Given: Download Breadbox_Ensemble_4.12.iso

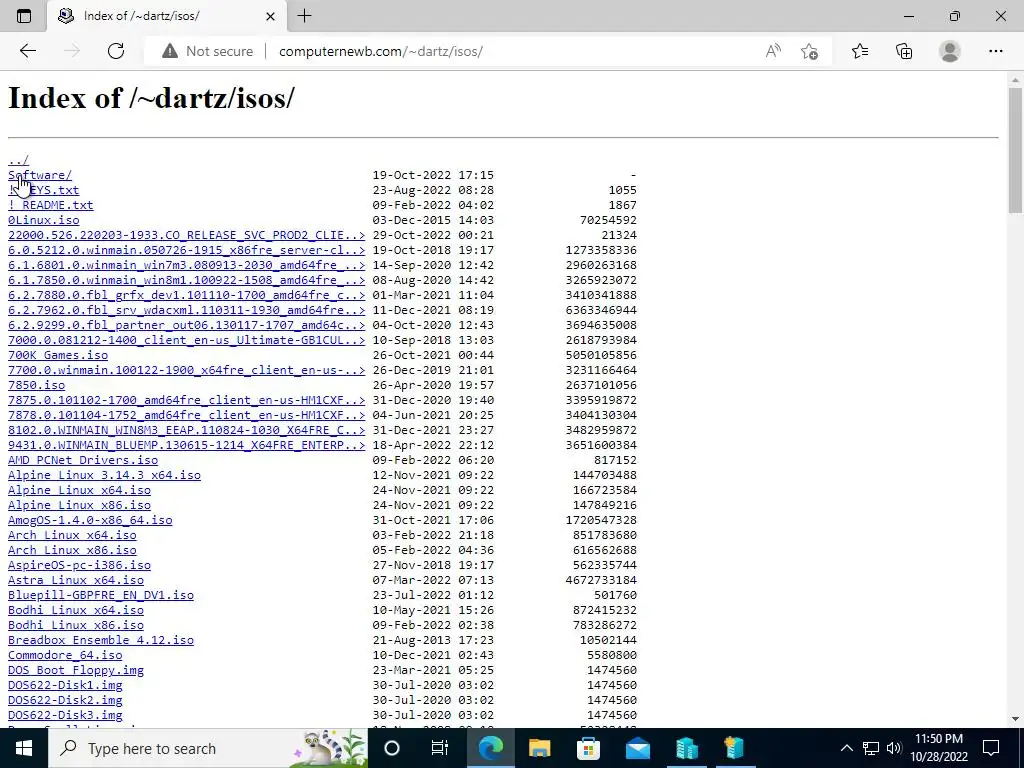Looking at the screenshot, I should (x=101, y=641).
